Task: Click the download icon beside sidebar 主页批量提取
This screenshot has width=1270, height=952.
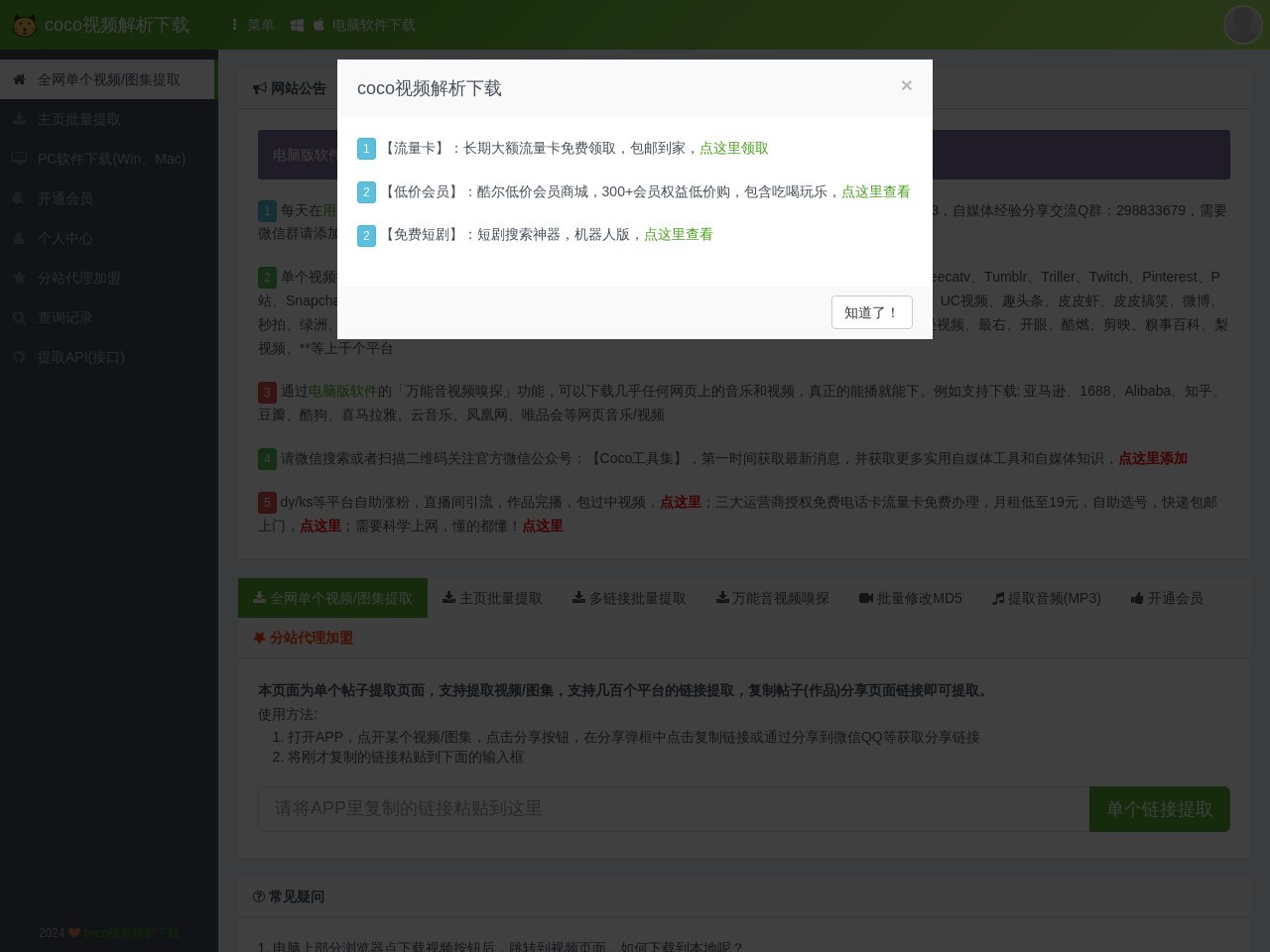Action: [19, 119]
